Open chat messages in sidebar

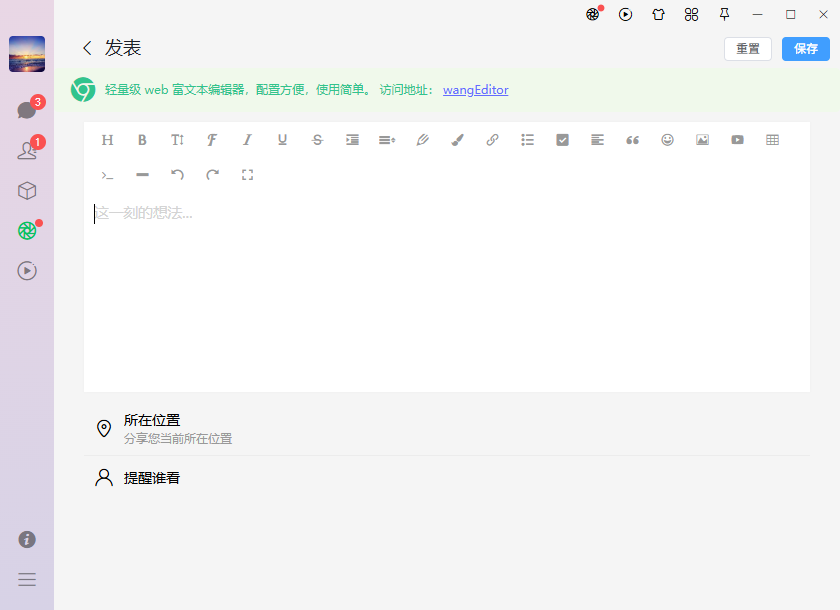pyautogui.click(x=27, y=110)
